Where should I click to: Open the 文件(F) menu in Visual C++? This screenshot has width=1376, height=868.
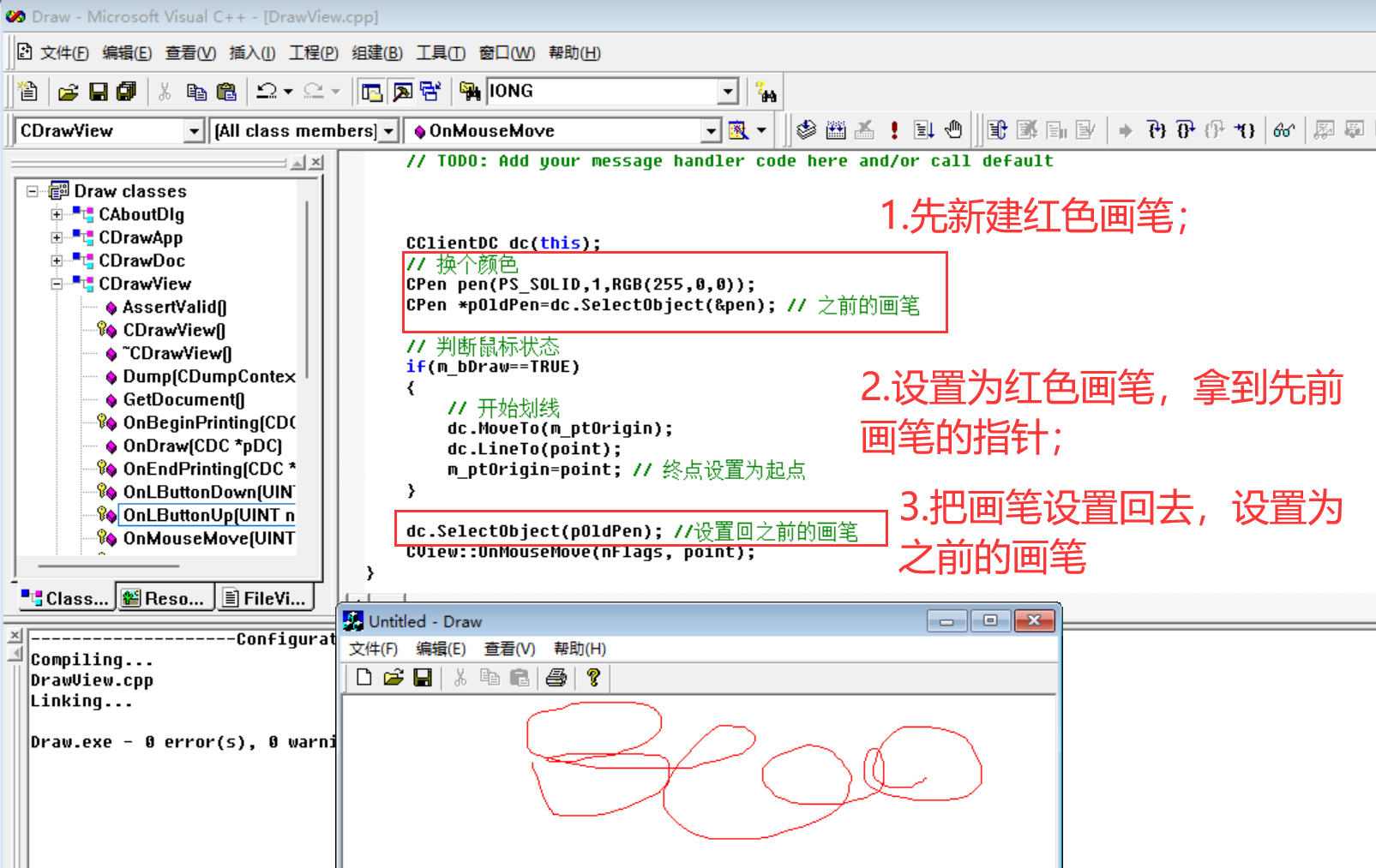(x=64, y=53)
